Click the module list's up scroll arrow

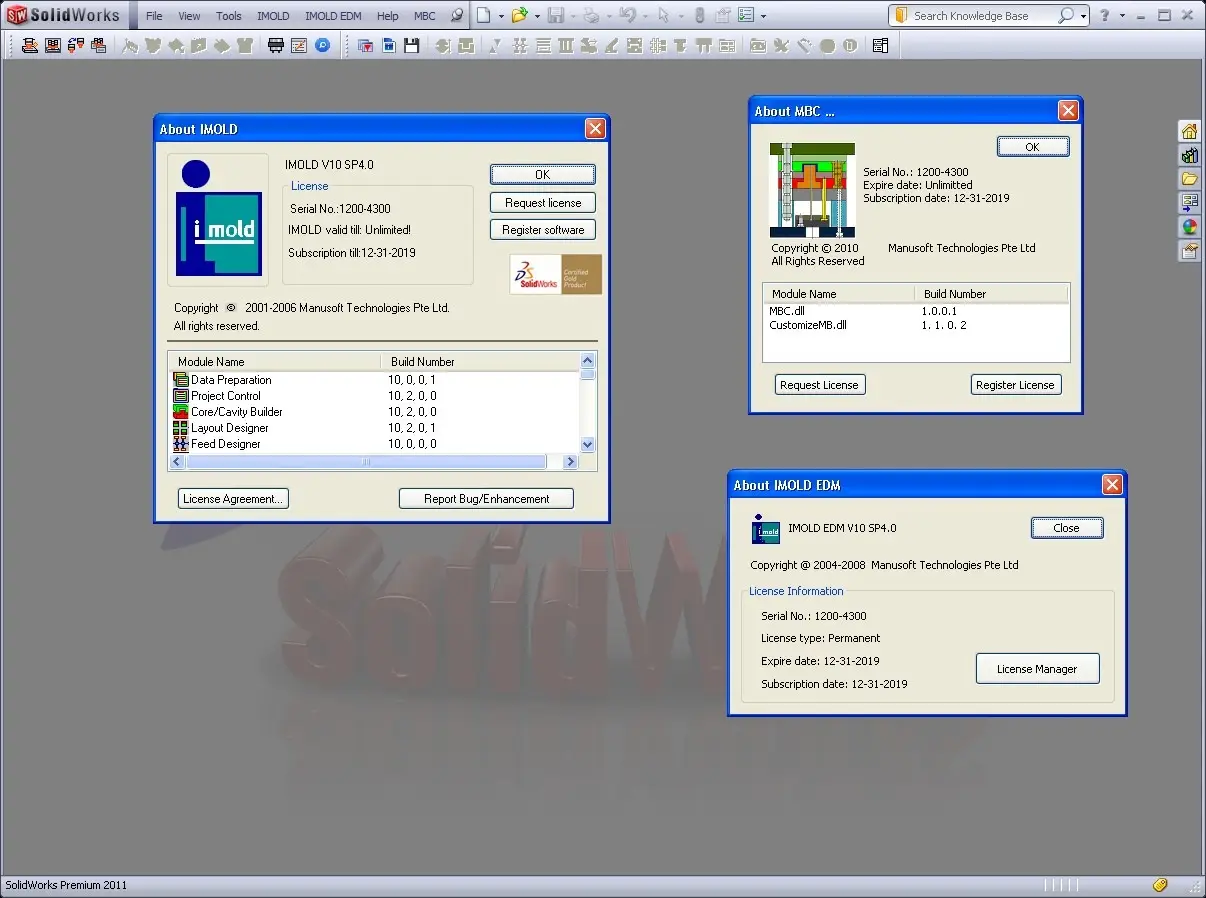pos(588,361)
